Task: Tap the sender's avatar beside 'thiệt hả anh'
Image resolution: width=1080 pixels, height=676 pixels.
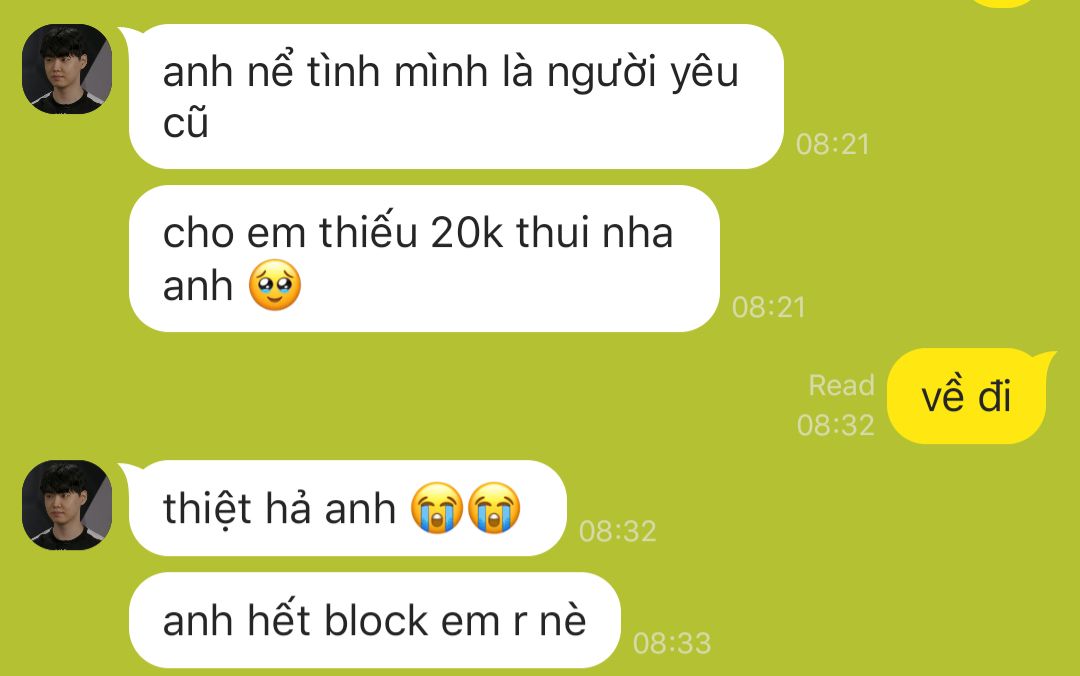Action: point(67,505)
